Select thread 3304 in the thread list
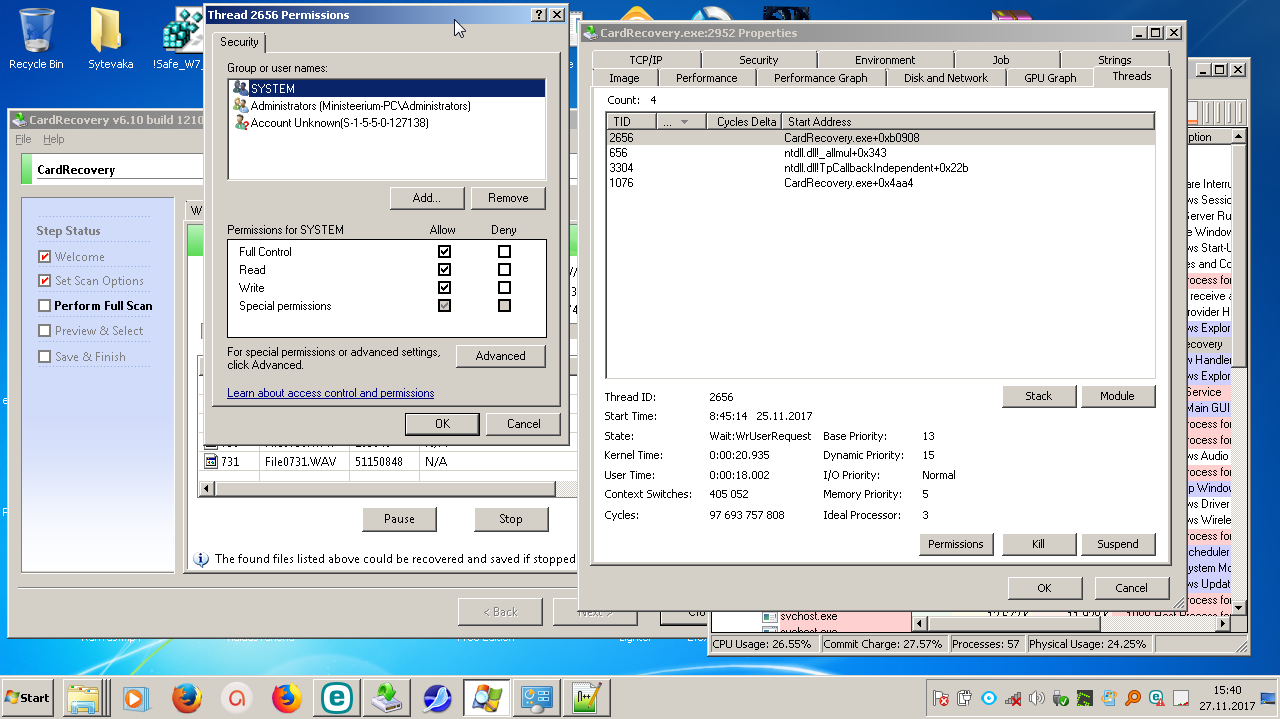The width and height of the screenshot is (1280, 719). 620,168
